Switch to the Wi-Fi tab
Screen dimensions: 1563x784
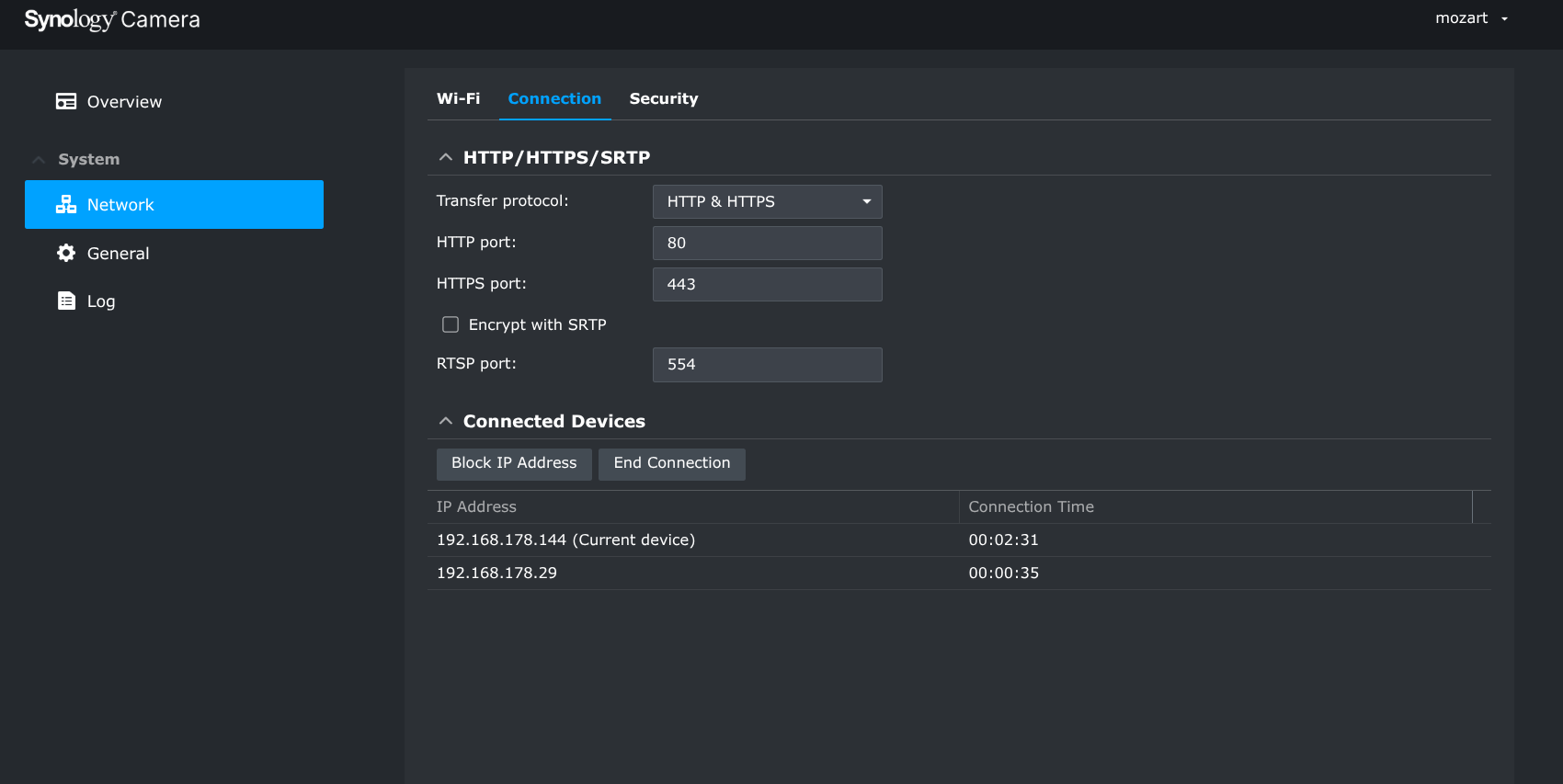458,98
